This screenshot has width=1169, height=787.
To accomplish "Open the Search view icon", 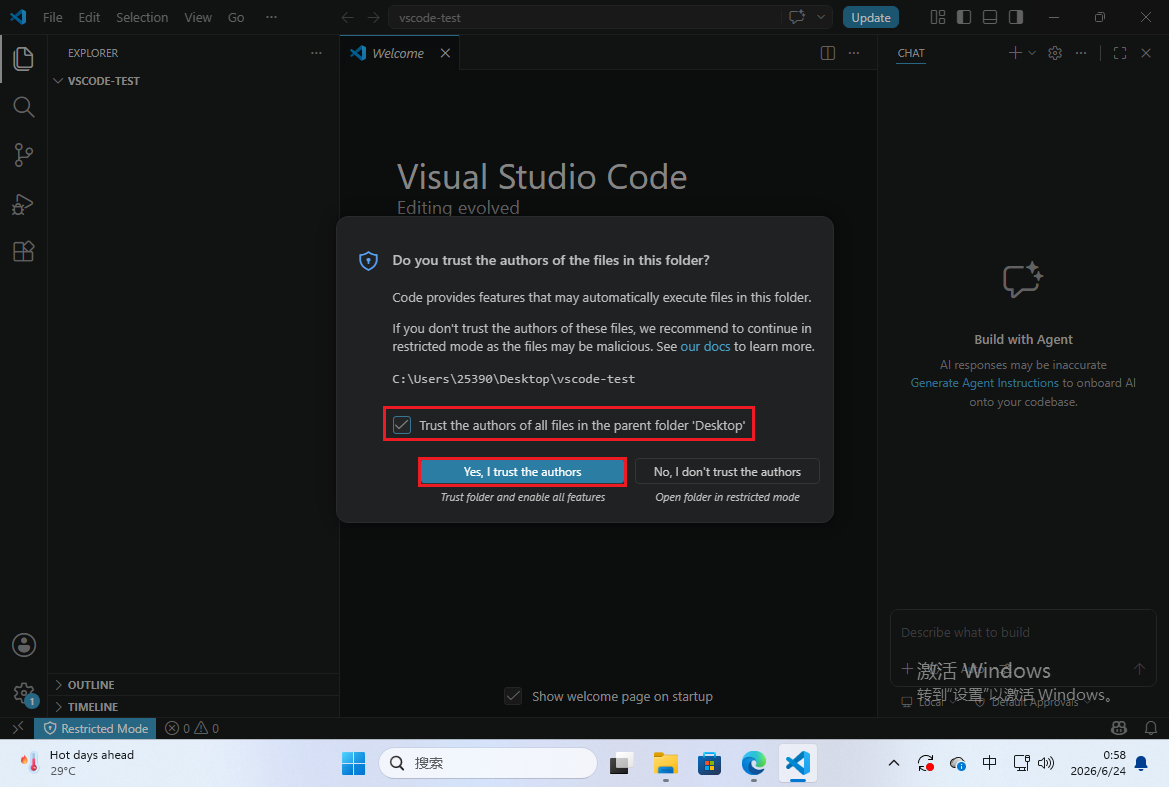I will (23, 107).
